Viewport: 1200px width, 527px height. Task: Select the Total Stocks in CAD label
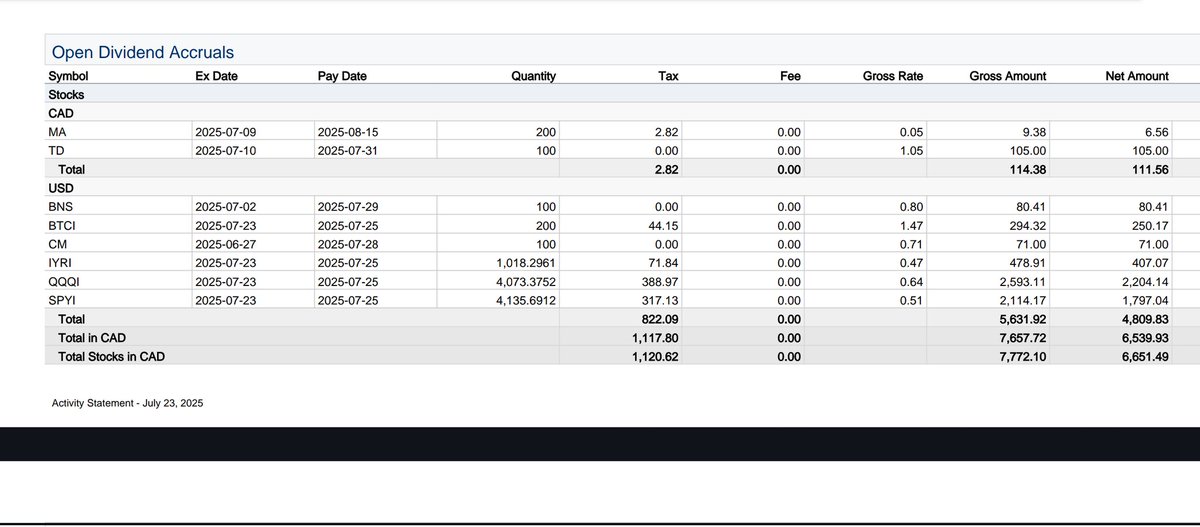(x=112, y=356)
